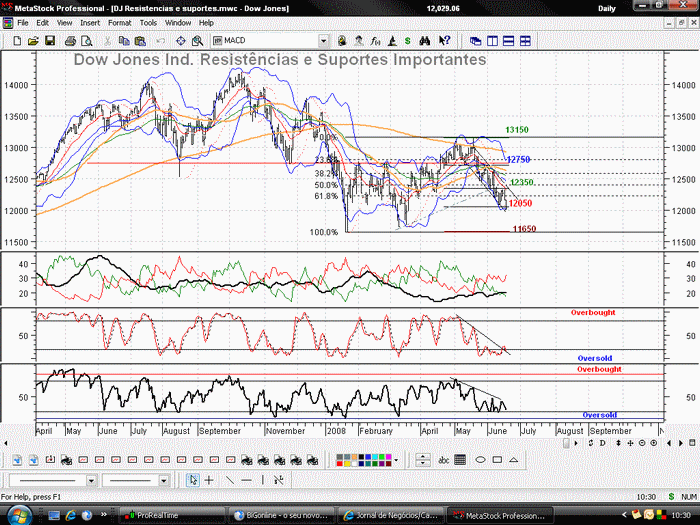Click the grid table icon beside abc
This screenshot has width=700, height=525.
tap(460, 460)
